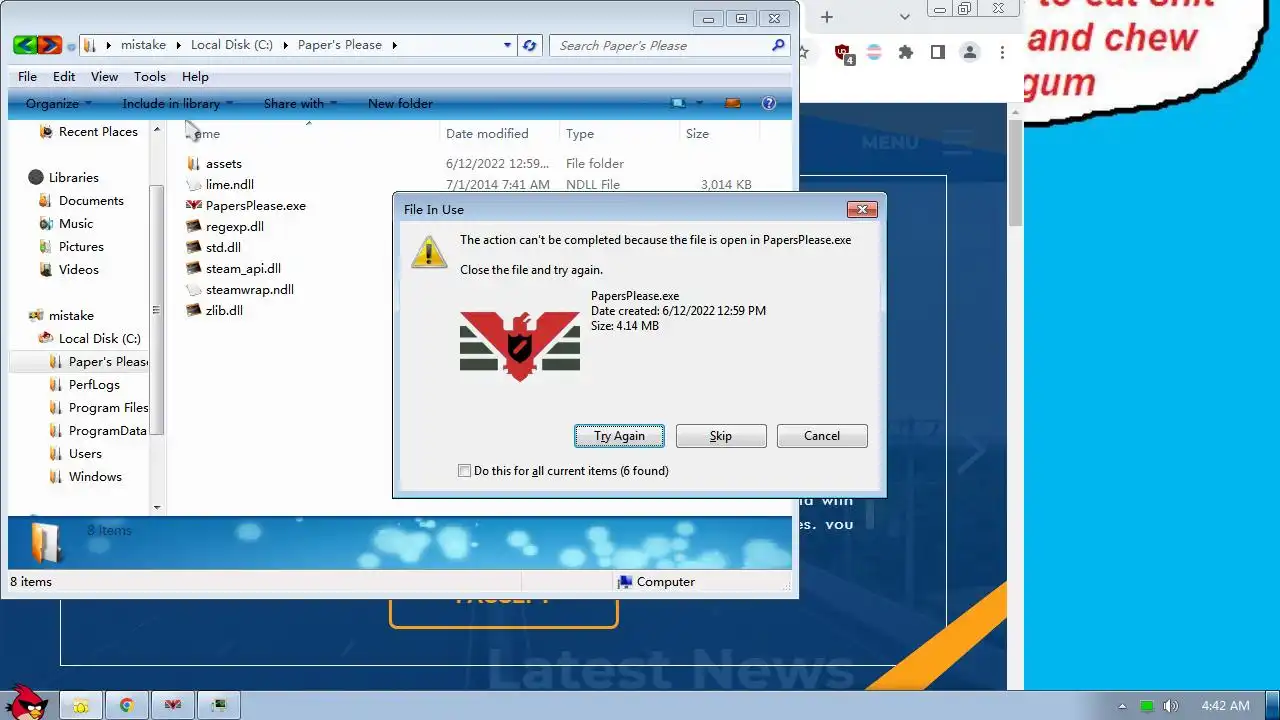Click the Papers Please taskbar icon

click(173, 705)
